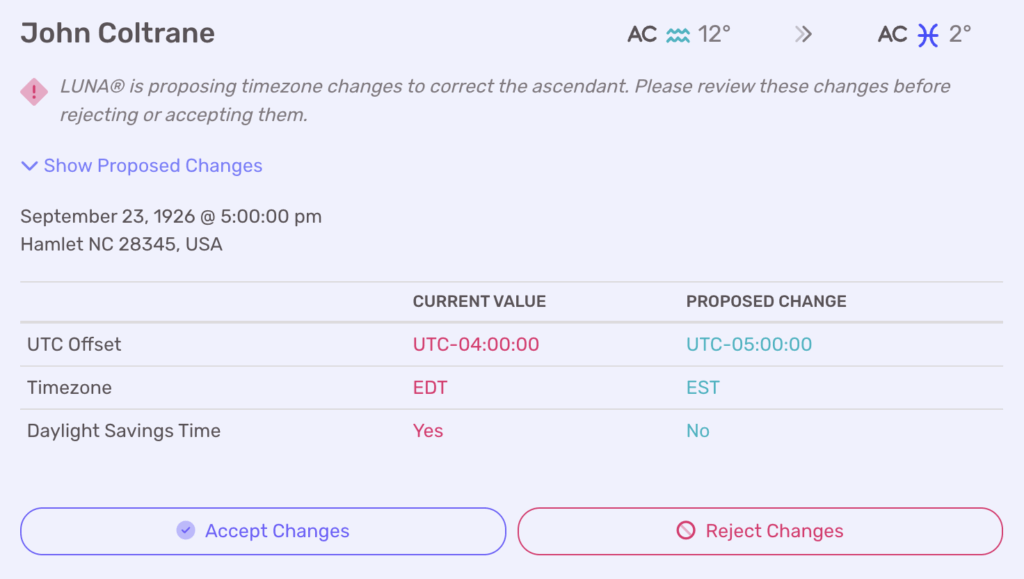
Task: Click the Pisces ascendant symbol
Action: [x=928, y=35]
